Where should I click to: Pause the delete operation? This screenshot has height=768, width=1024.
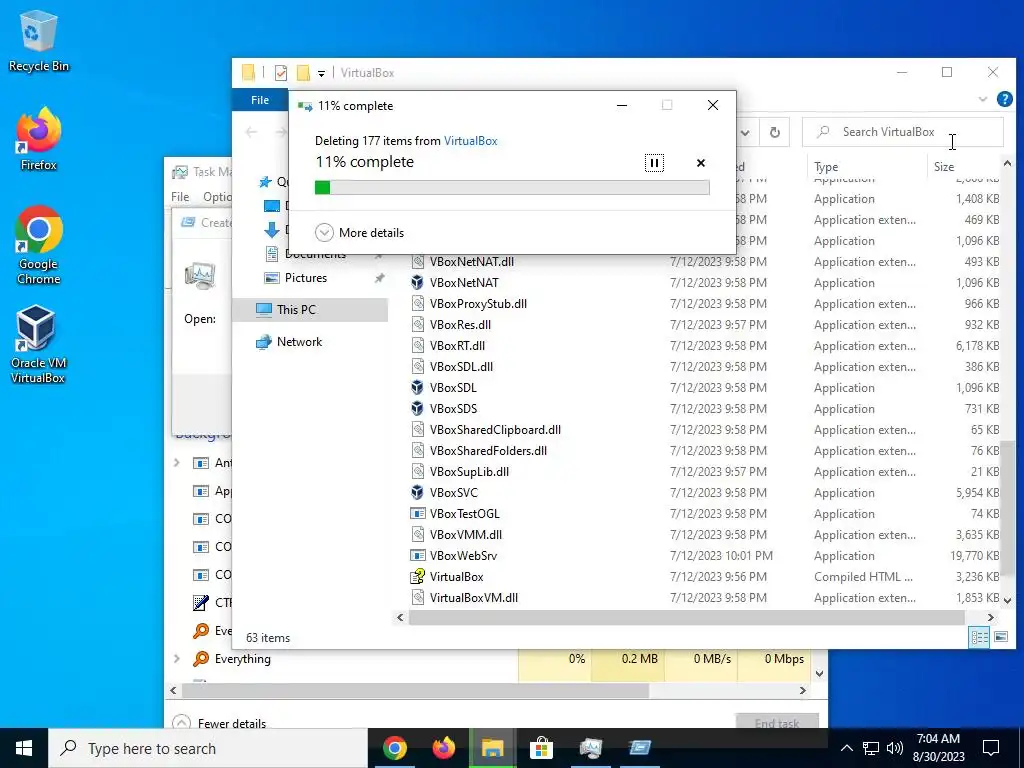click(x=654, y=163)
